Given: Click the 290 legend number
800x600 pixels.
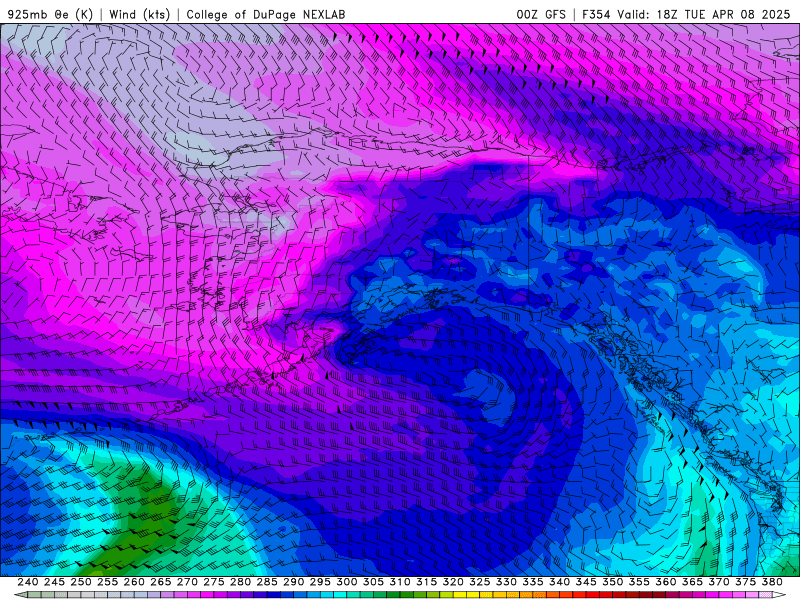Looking at the screenshot, I should coord(293,582).
